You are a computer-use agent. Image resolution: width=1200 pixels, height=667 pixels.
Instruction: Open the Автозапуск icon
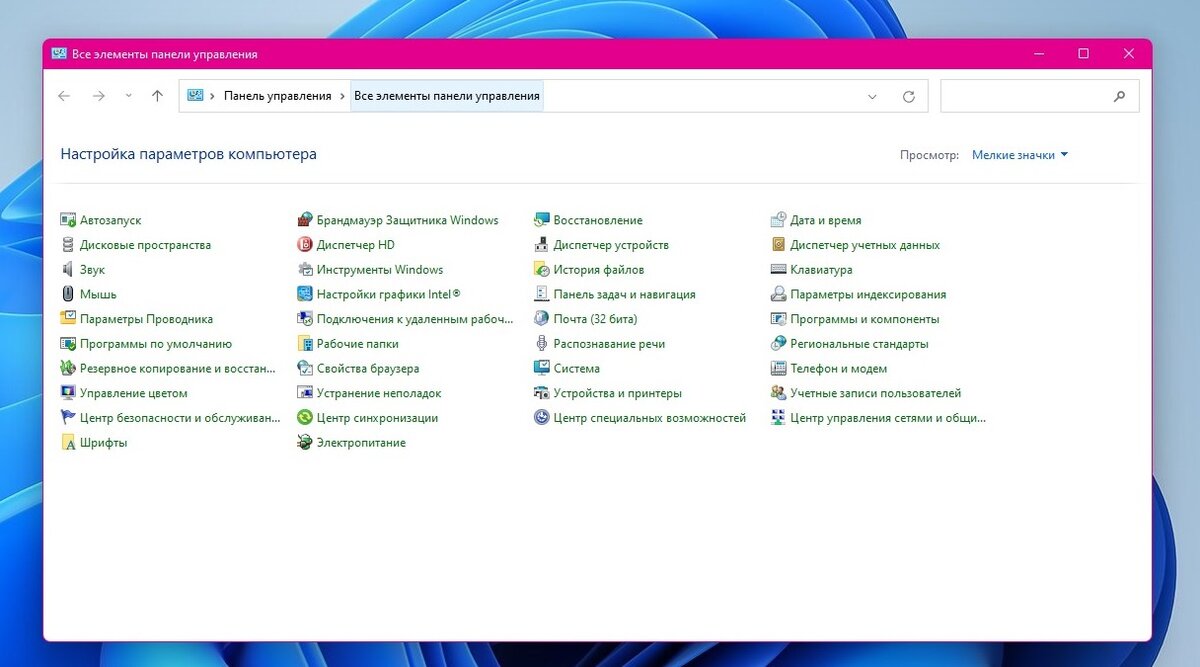tap(68, 220)
